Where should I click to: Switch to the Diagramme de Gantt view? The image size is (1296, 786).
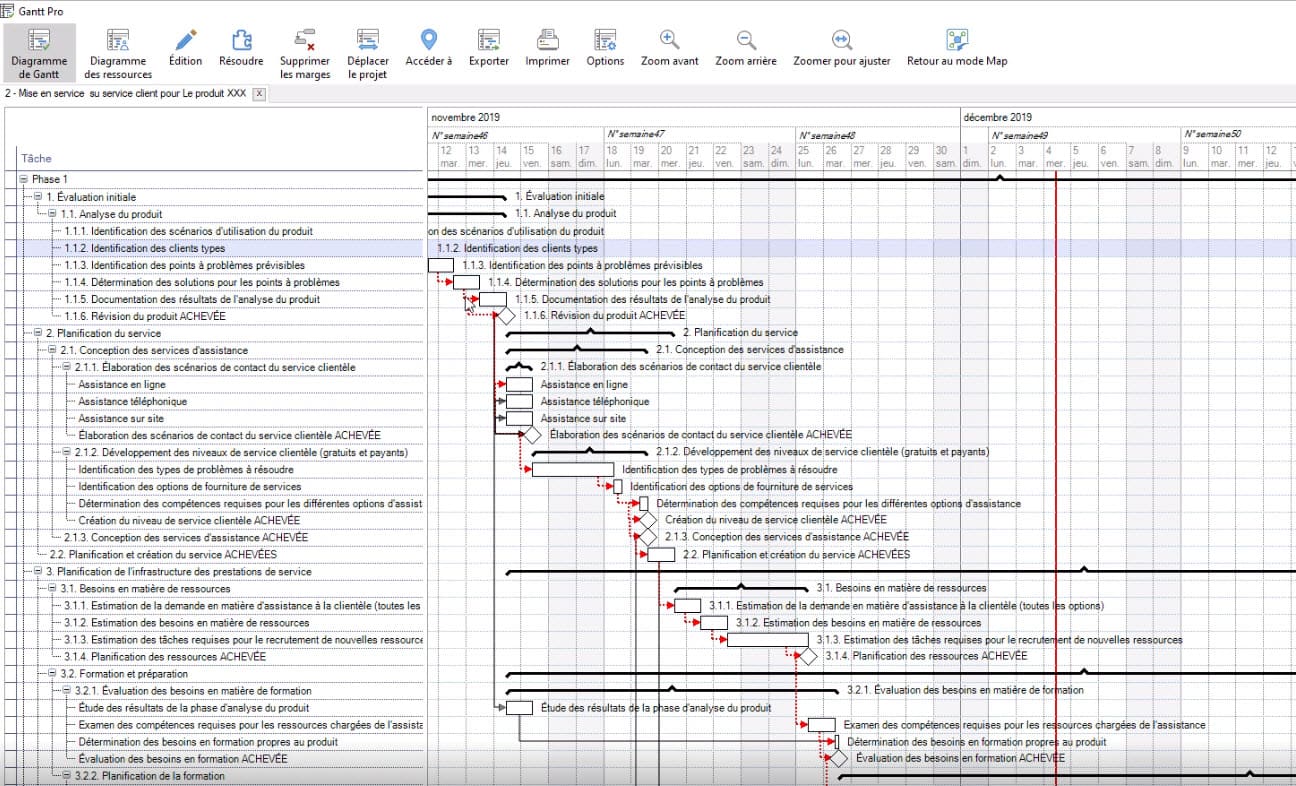[x=39, y=53]
